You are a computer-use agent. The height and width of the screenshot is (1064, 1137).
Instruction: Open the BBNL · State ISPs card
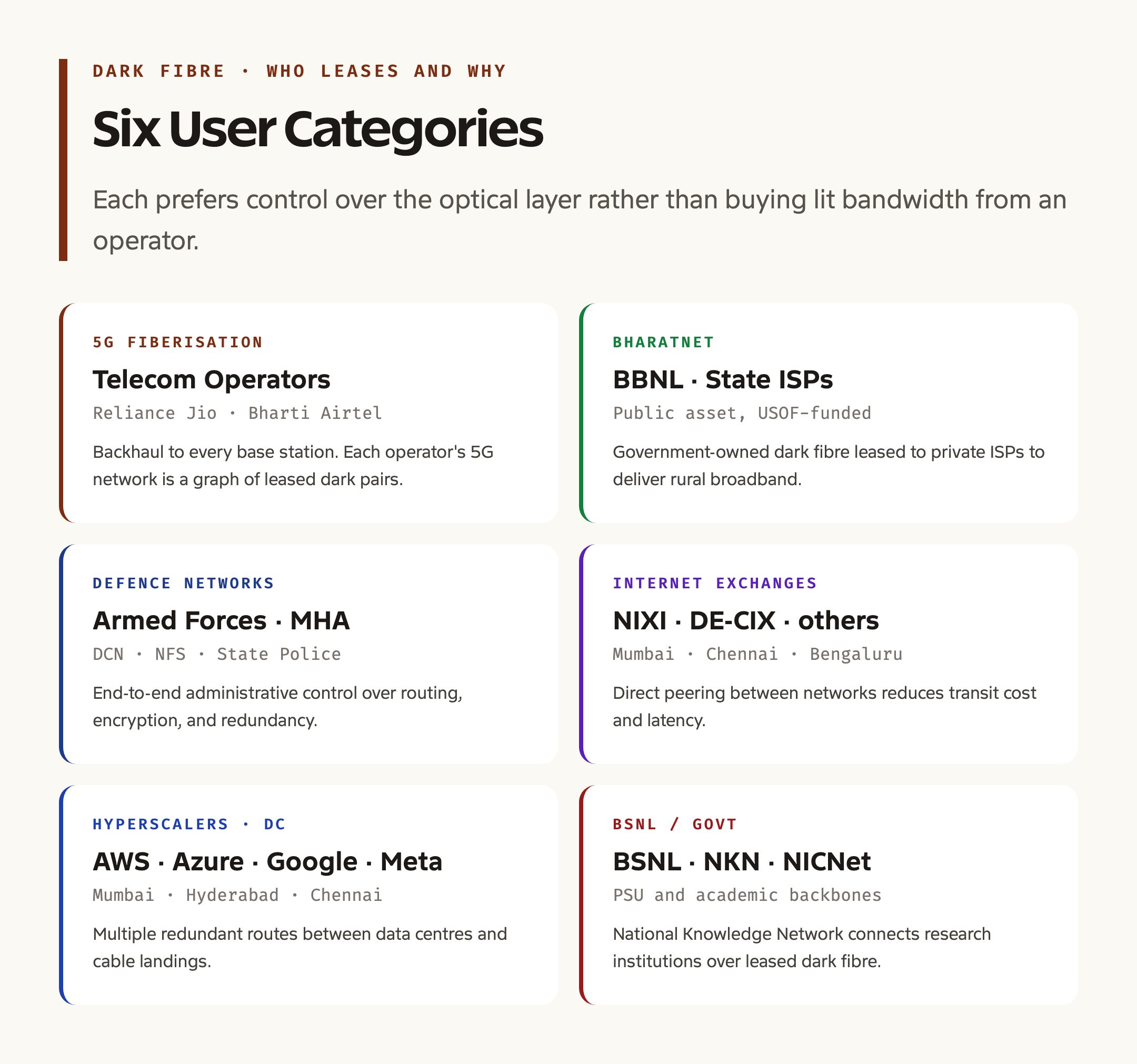(x=828, y=413)
